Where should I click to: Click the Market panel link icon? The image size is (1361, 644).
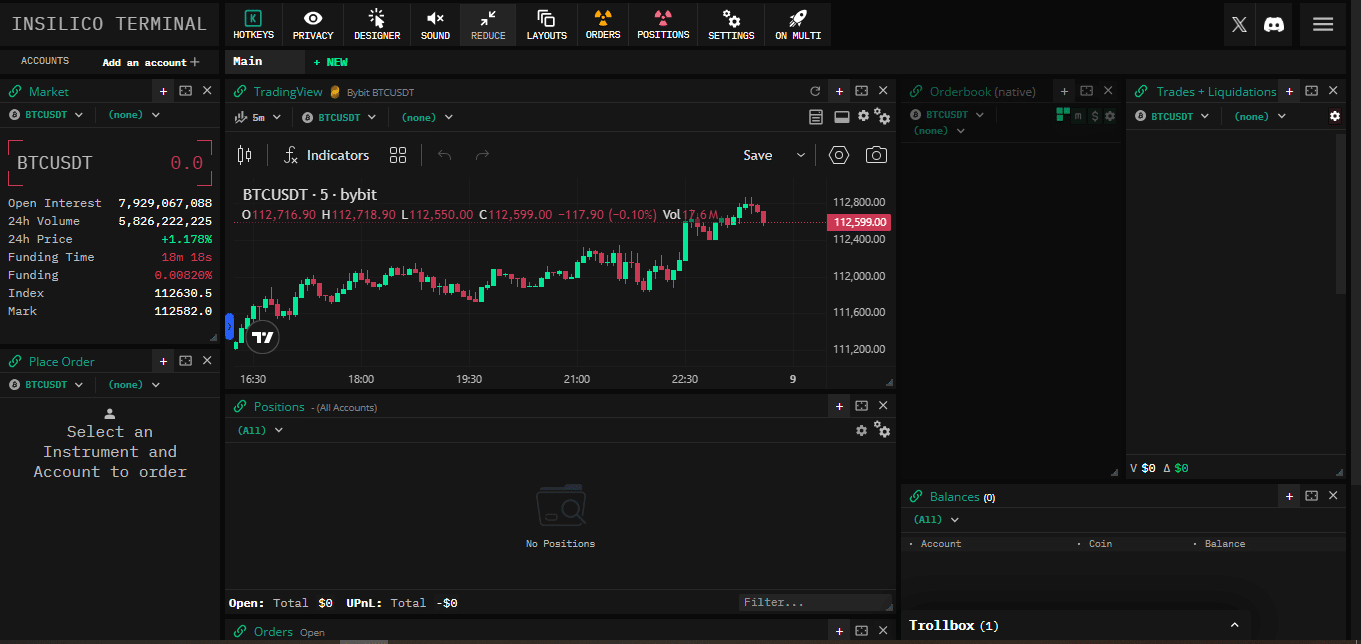click(x=15, y=91)
